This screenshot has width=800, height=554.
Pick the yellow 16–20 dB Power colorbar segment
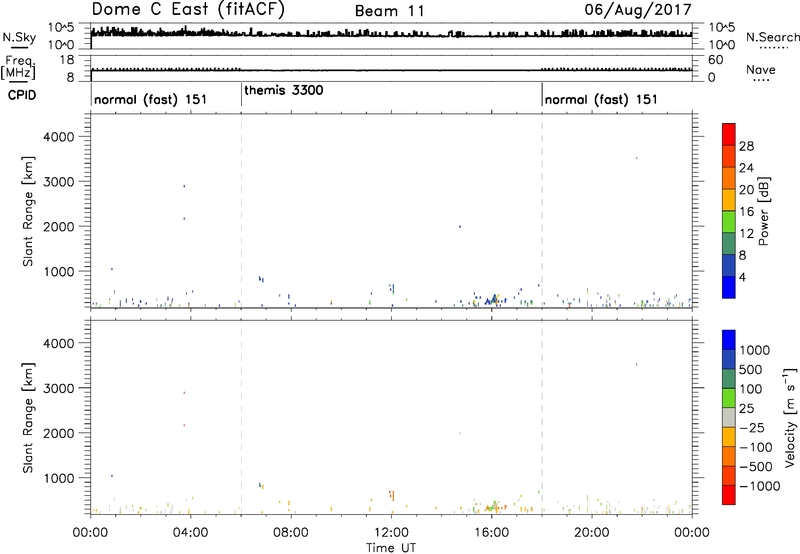tap(729, 199)
